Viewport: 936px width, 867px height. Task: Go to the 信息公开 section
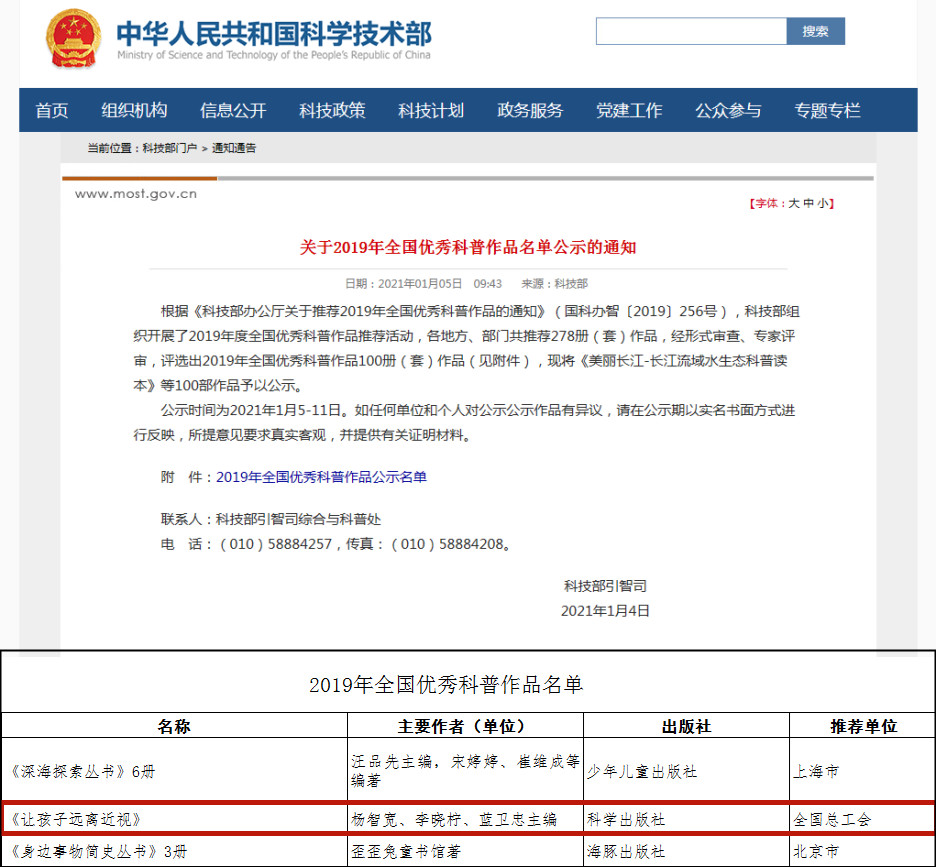click(233, 111)
